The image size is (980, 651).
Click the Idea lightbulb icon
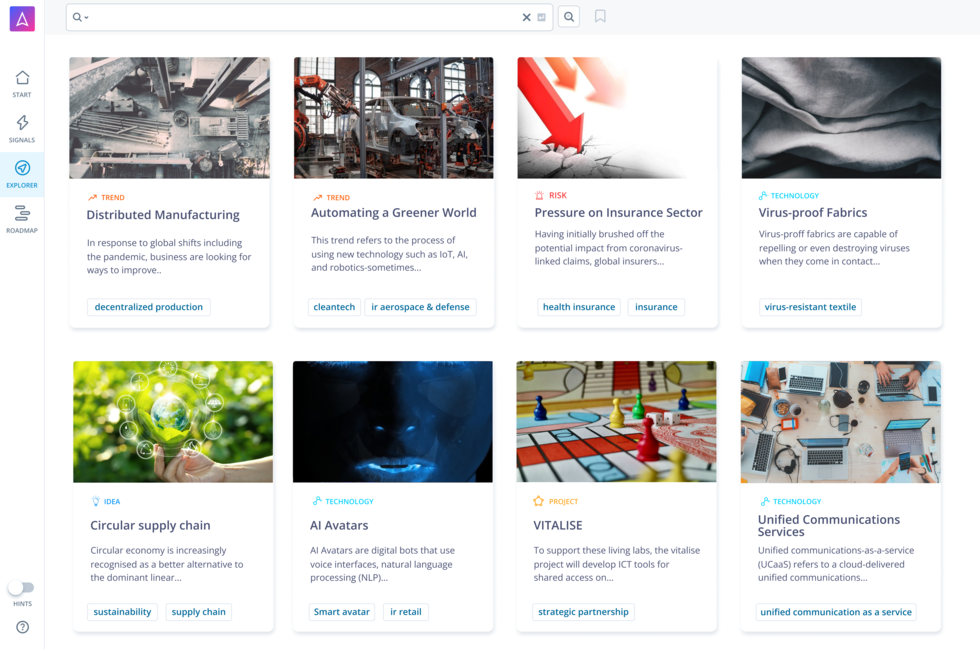pyautogui.click(x=96, y=501)
